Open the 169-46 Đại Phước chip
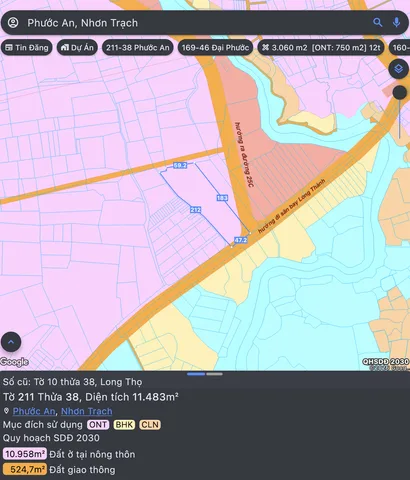 tap(215, 48)
